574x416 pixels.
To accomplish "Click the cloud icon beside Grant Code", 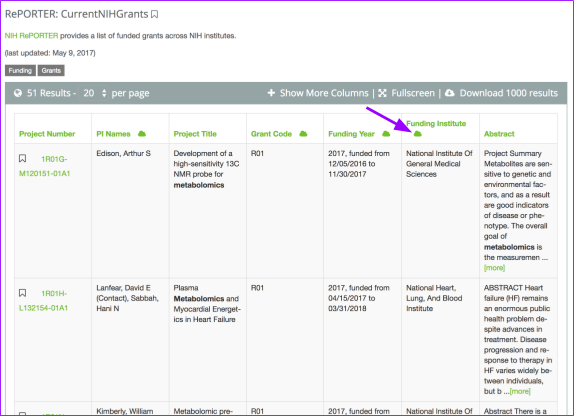I will 303,134.
